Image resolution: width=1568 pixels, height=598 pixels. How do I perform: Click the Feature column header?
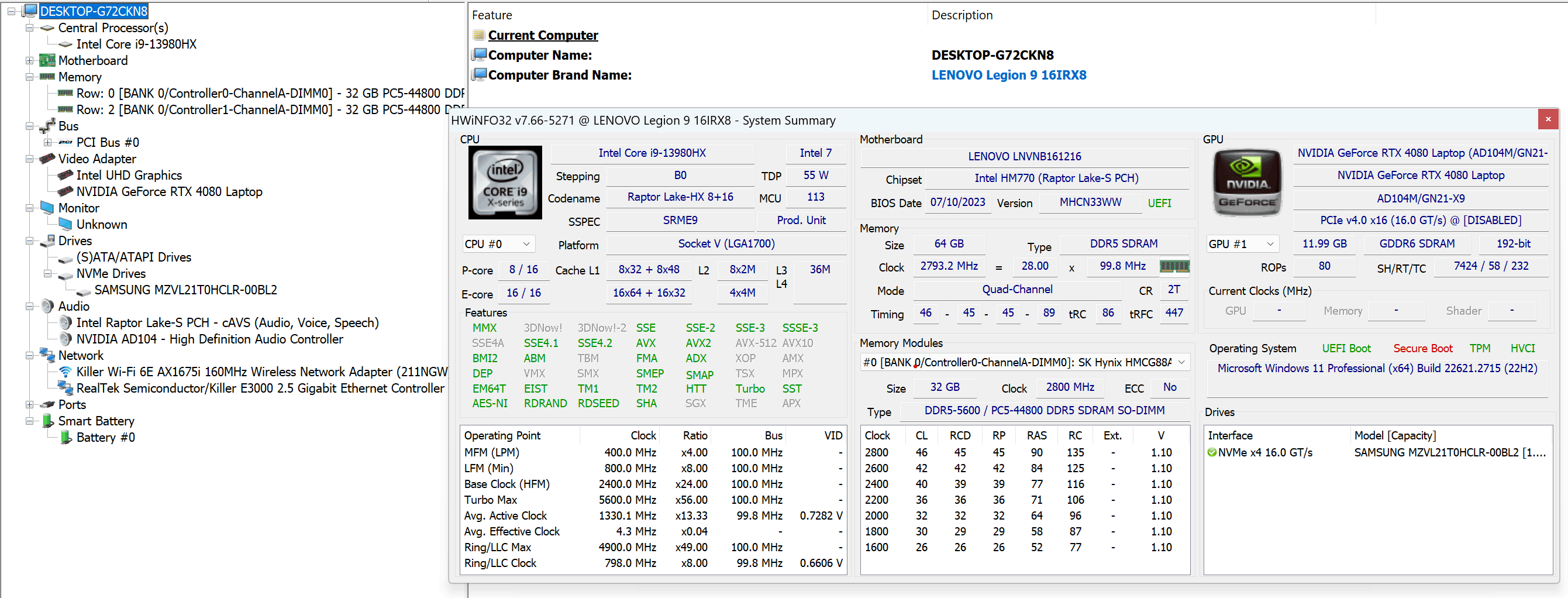coord(492,15)
